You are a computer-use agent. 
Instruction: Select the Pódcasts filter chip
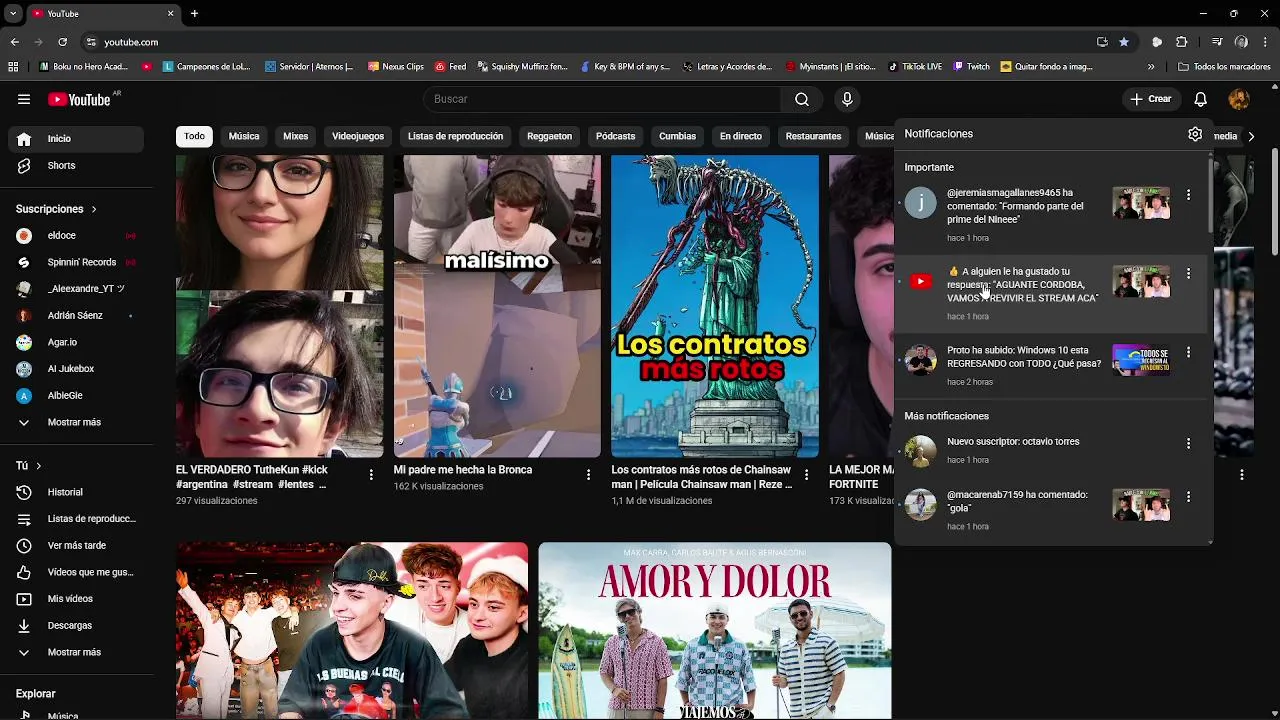615,136
